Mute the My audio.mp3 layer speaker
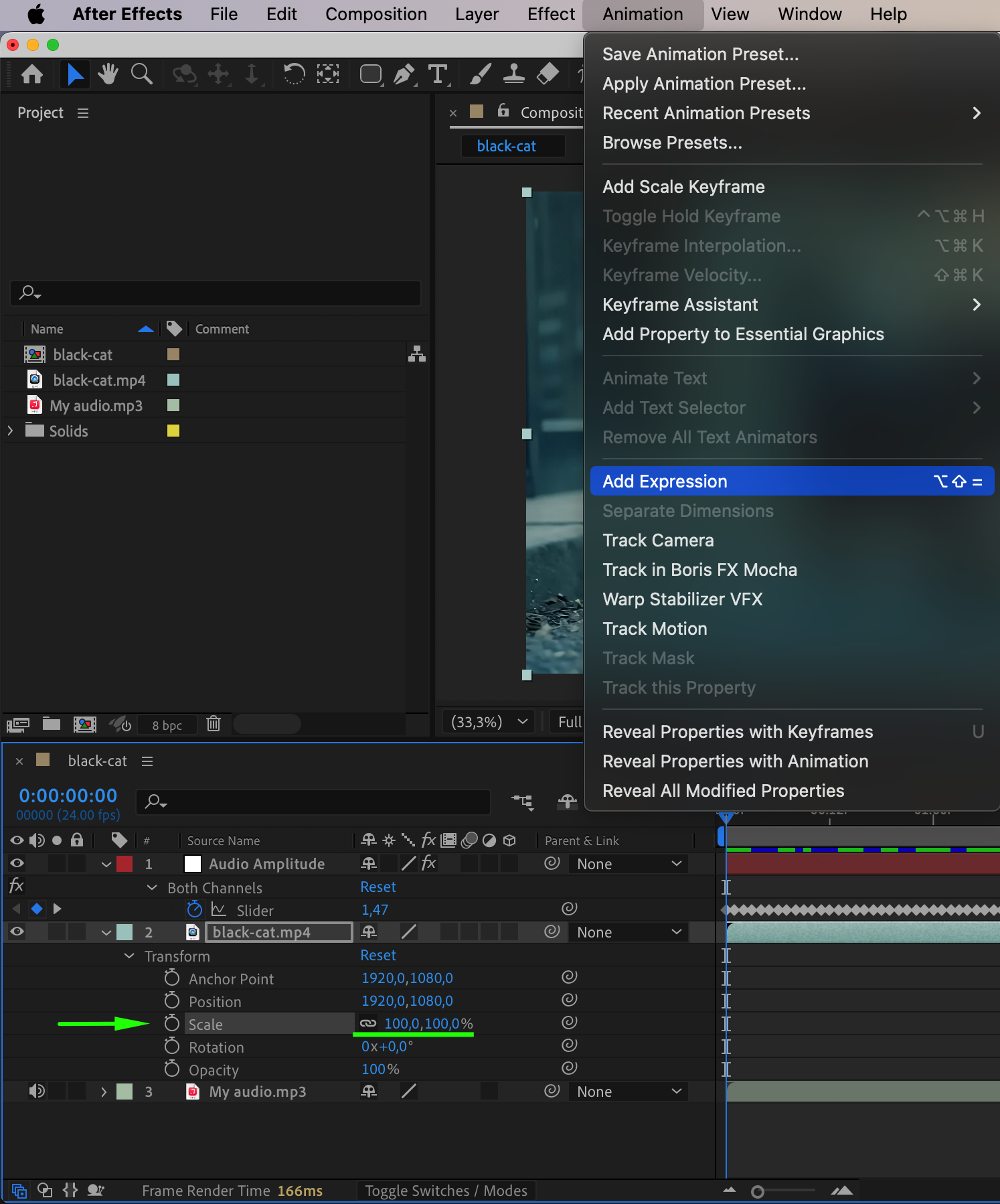Viewport: 1000px width, 1204px height. click(37, 1092)
